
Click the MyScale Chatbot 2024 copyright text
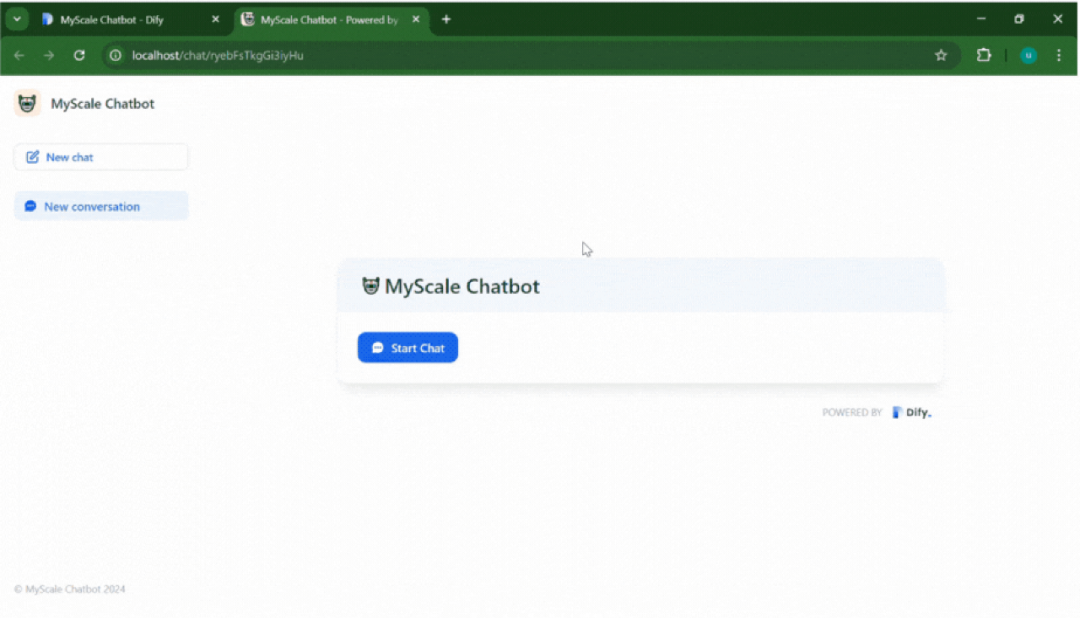point(70,589)
